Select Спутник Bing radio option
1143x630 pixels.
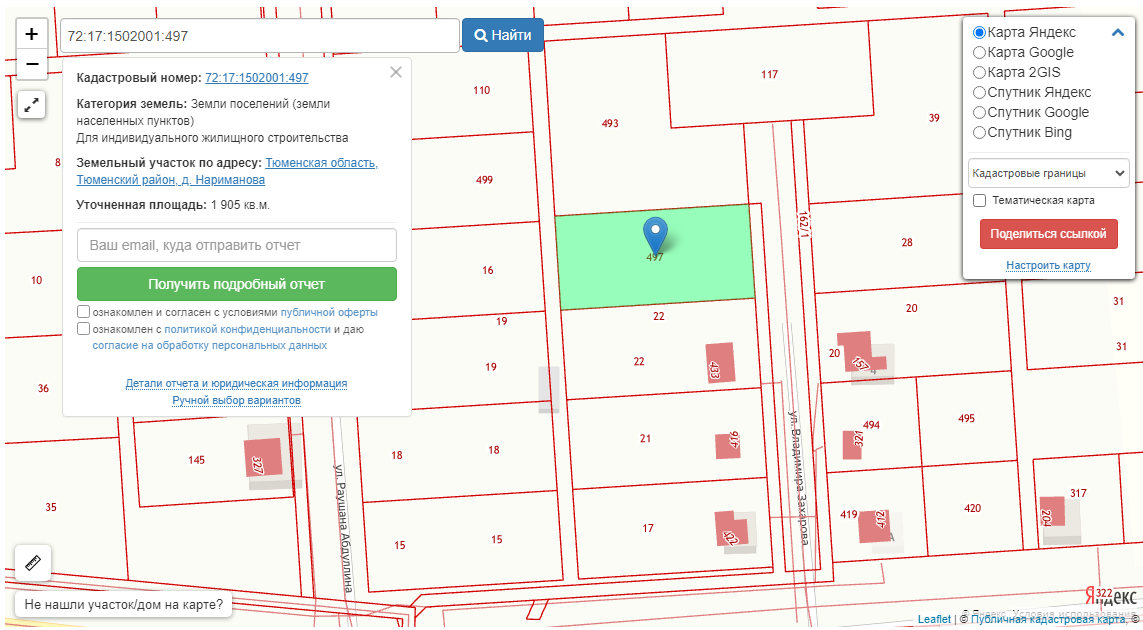point(980,133)
